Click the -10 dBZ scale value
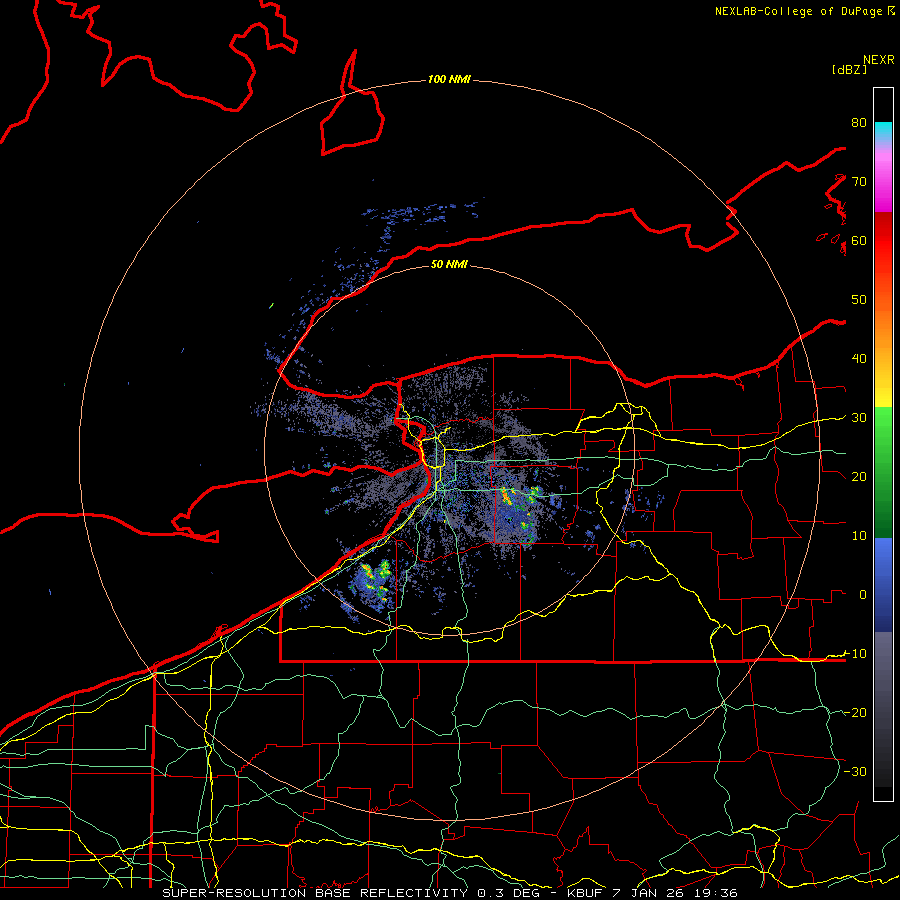This screenshot has width=900, height=900. pos(855,654)
